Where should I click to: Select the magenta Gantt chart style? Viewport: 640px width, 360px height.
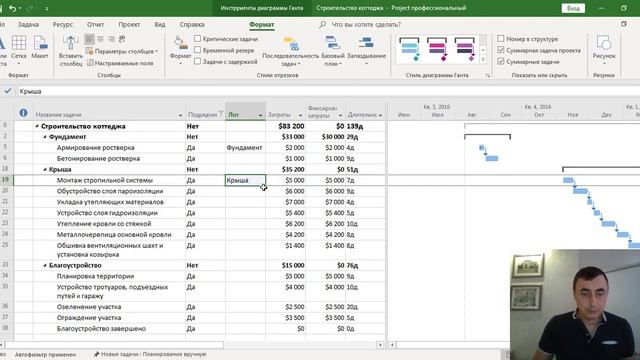(437, 49)
